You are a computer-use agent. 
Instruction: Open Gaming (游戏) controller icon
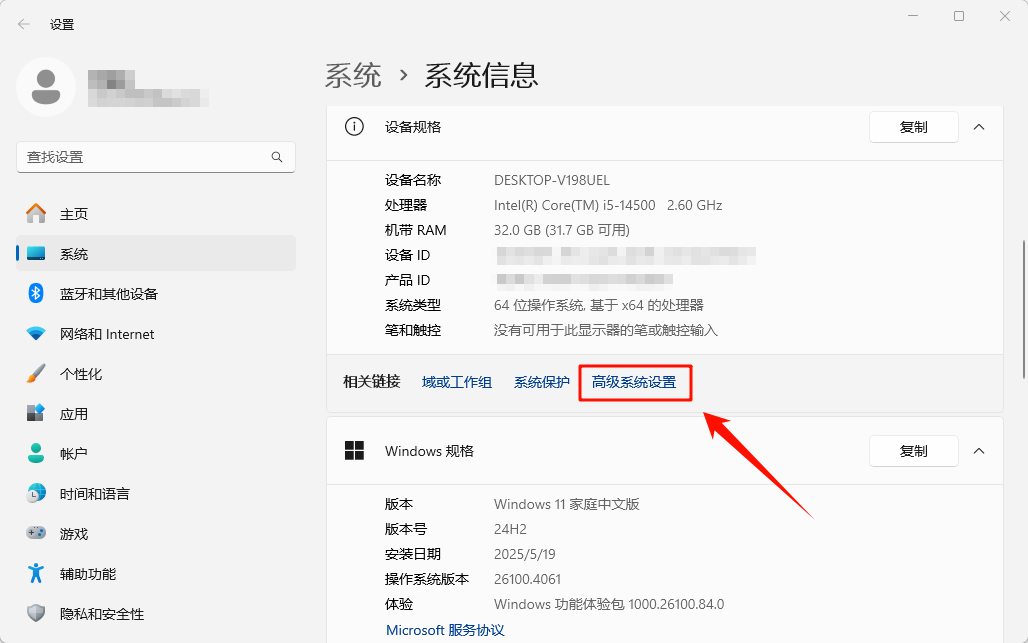[x=36, y=534]
